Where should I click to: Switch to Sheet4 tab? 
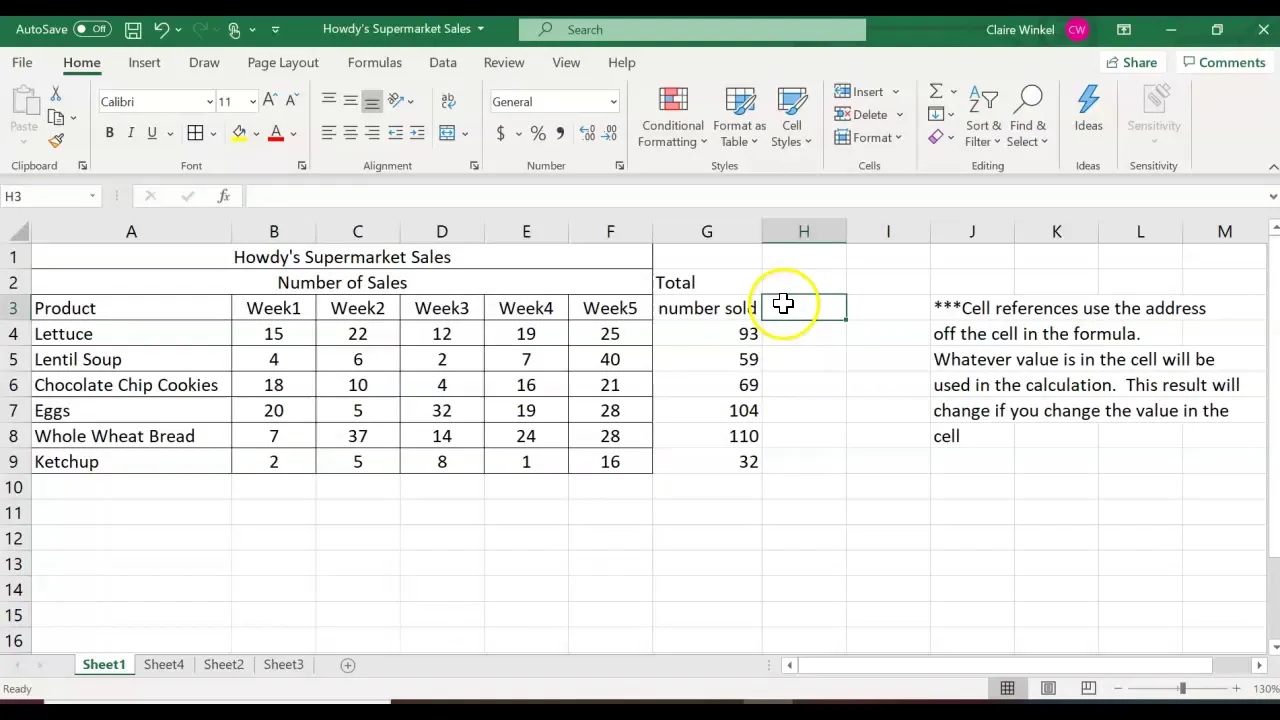[164, 664]
